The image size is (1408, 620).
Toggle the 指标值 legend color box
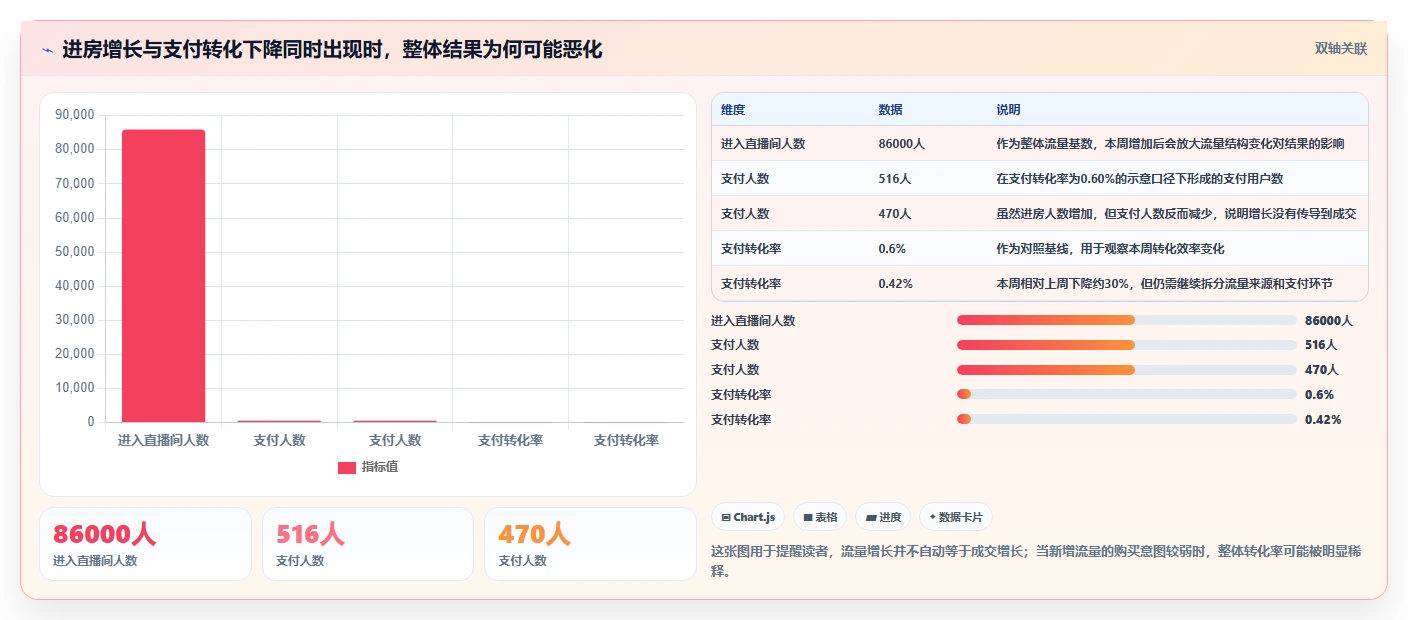(x=346, y=467)
